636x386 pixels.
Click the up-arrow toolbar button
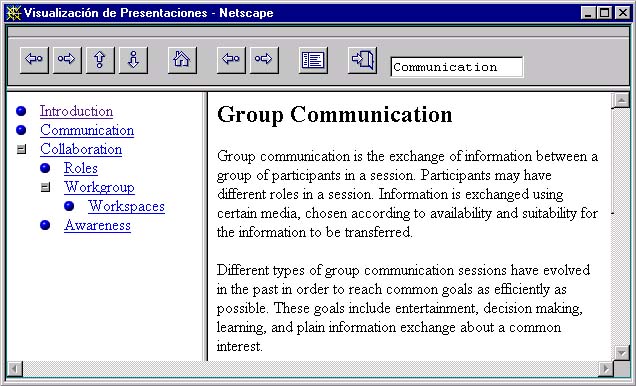pyautogui.click(x=100, y=60)
